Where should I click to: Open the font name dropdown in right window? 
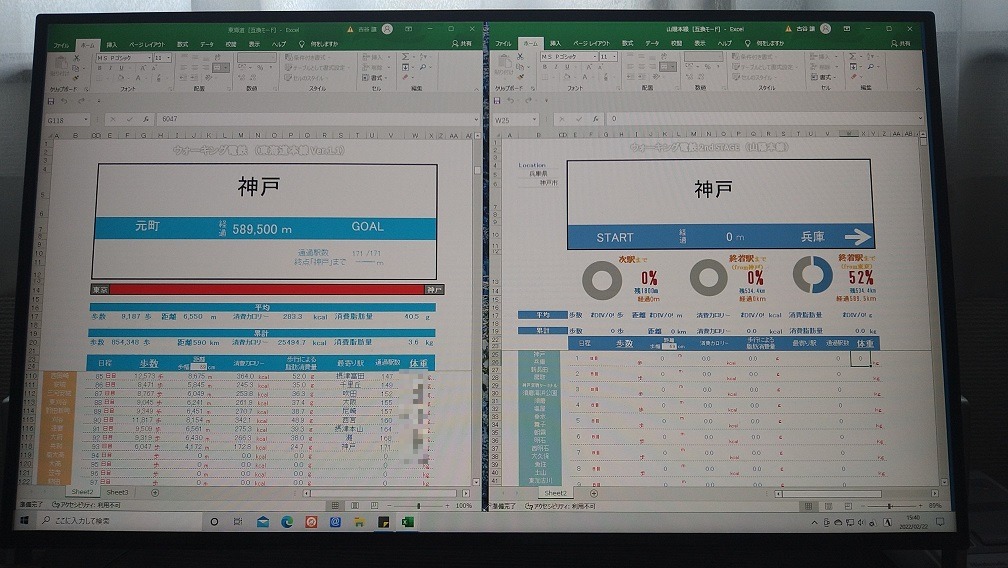(x=593, y=57)
